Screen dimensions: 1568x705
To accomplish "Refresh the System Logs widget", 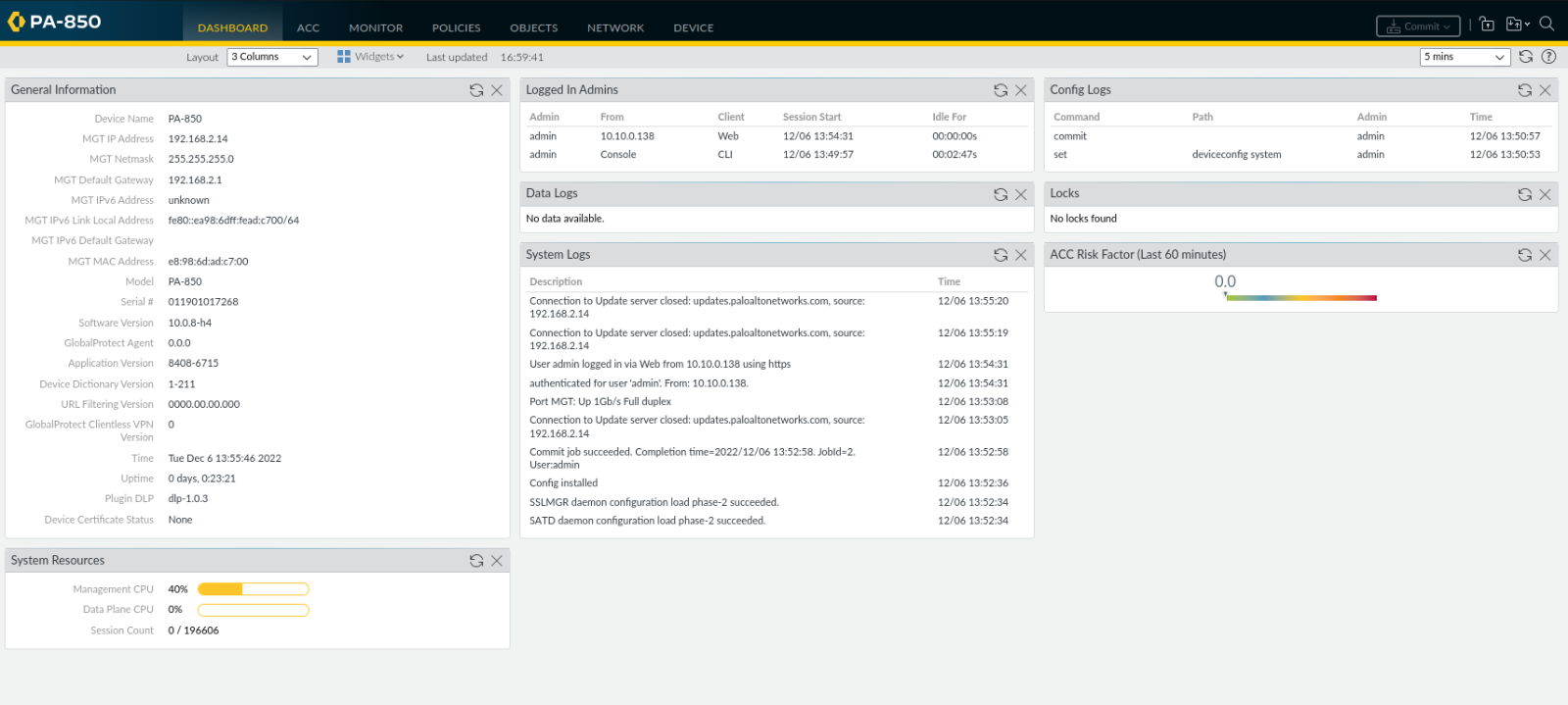I will [x=1001, y=255].
